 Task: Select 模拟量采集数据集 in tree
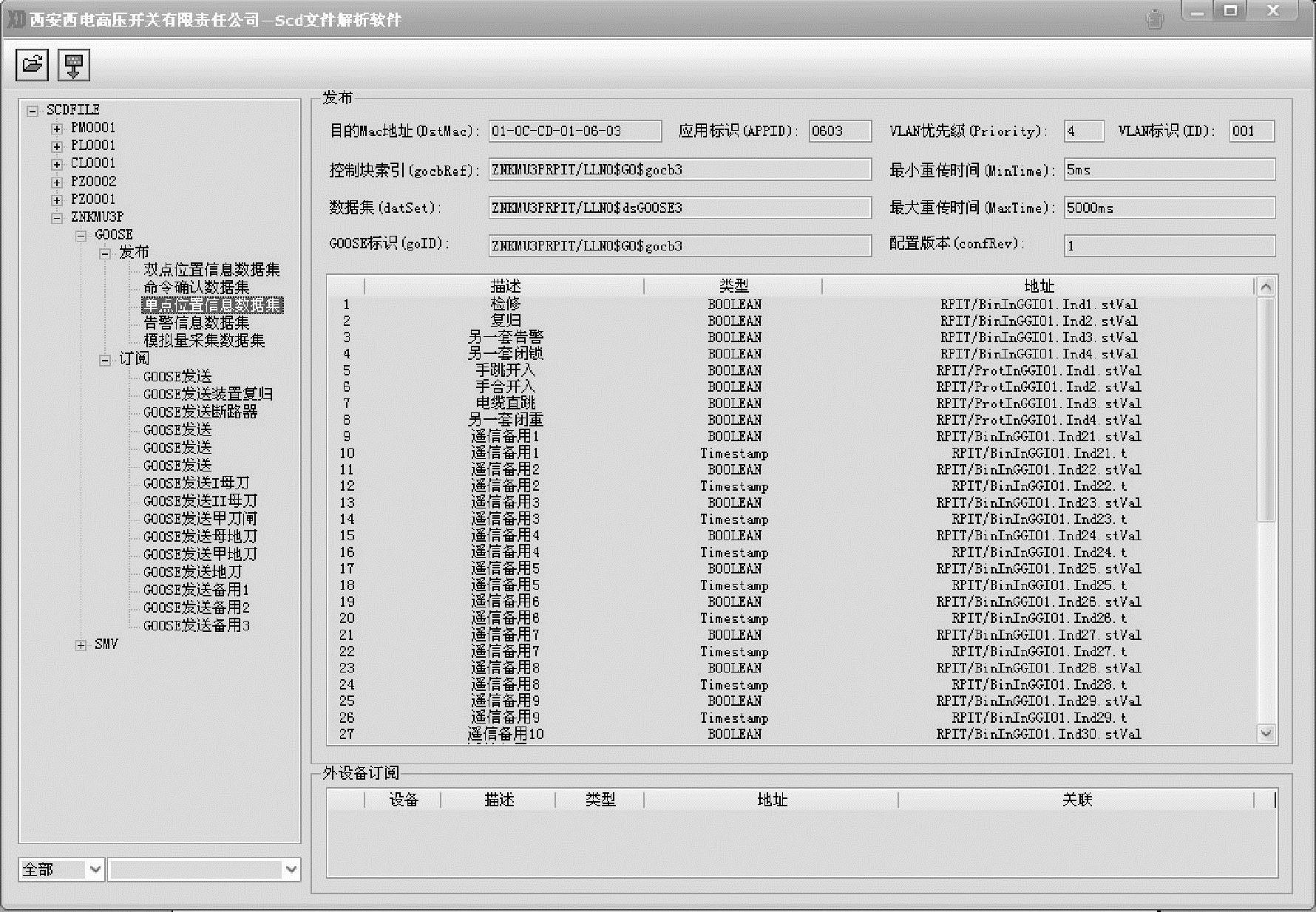(x=204, y=341)
